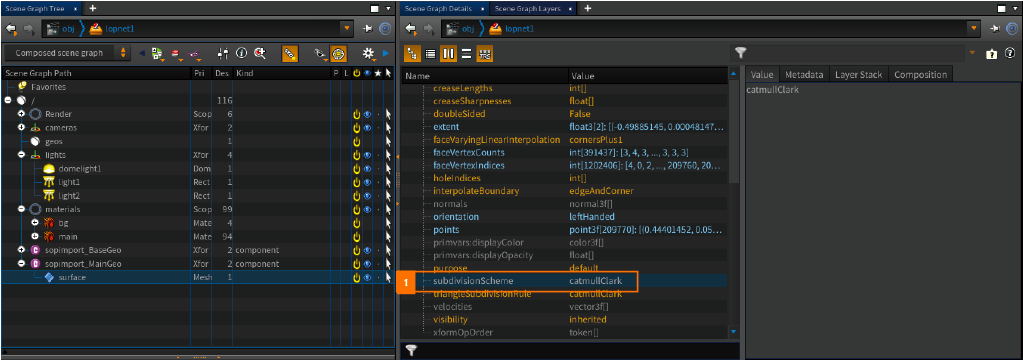
Task: Click right blue arrow in tree toolbar
Action: pyautogui.click(x=386, y=53)
